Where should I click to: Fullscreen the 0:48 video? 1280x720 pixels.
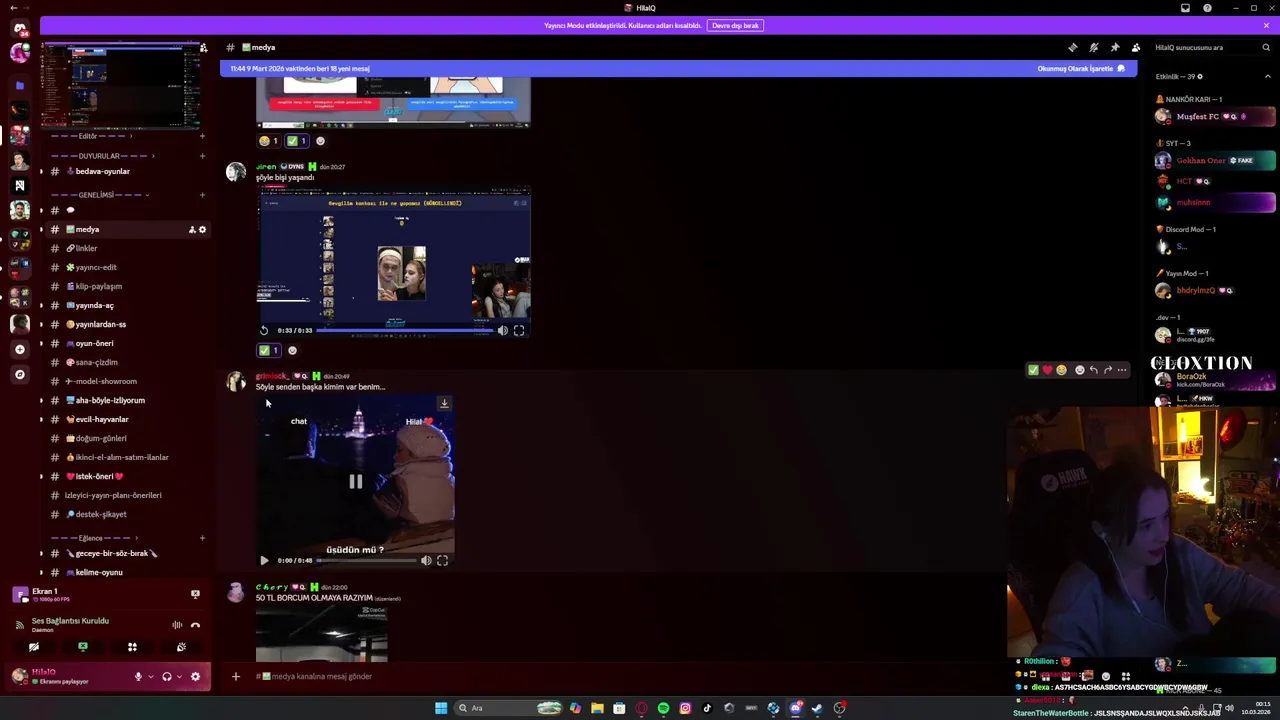[442, 560]
